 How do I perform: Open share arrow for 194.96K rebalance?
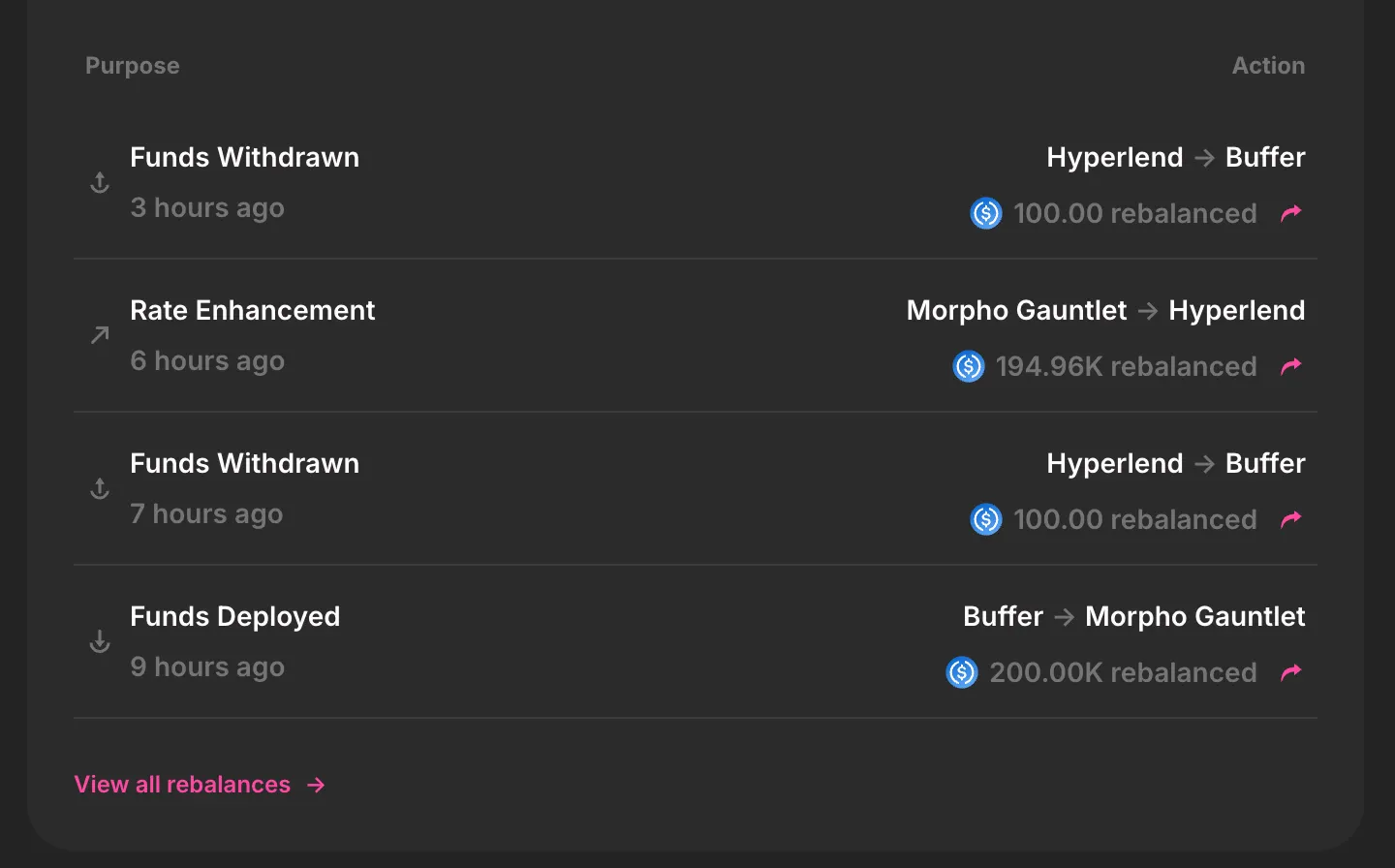(x=1291, y=366)
